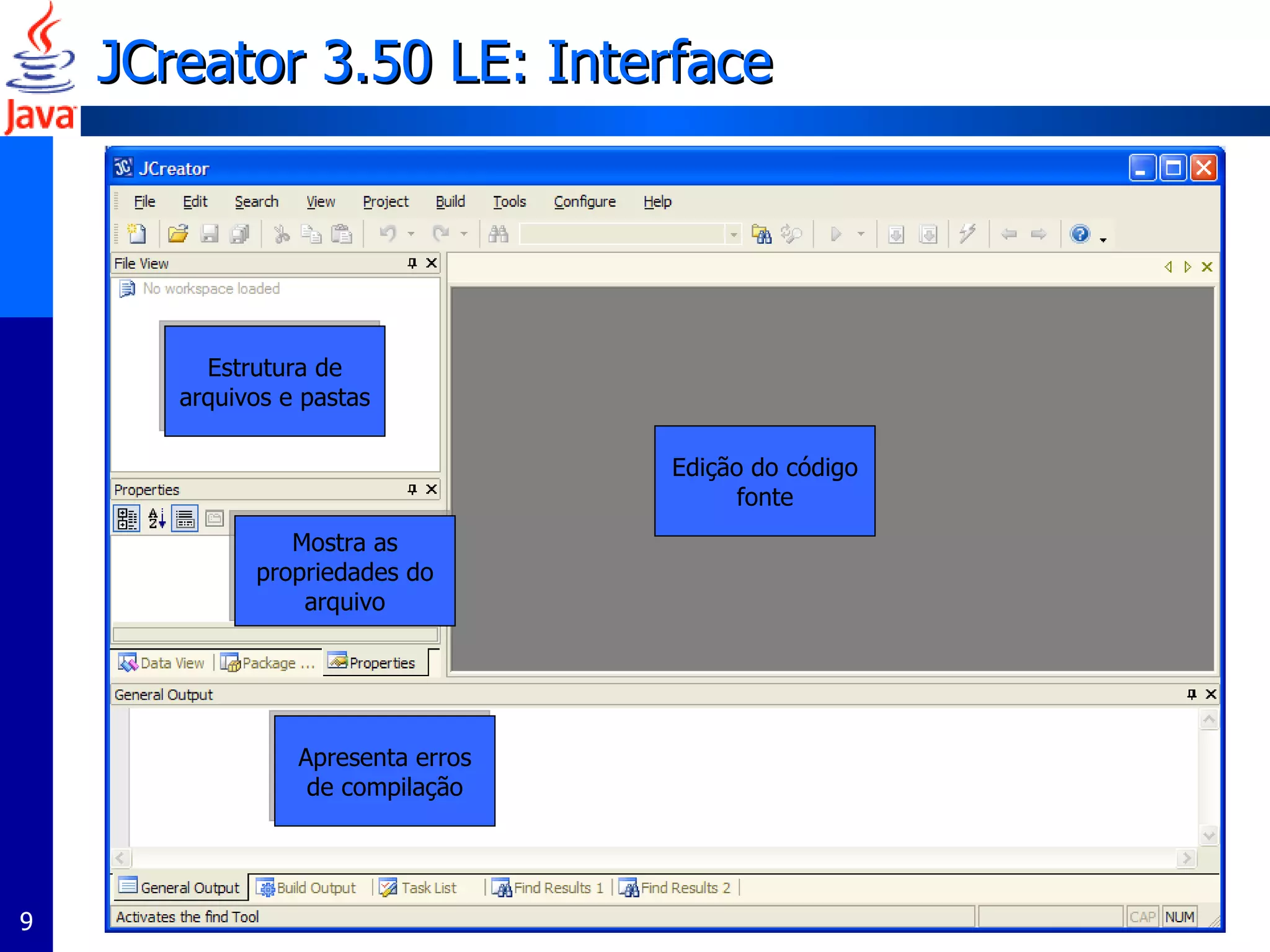
Task: Pin the File View panel
Action: point(412,263)
